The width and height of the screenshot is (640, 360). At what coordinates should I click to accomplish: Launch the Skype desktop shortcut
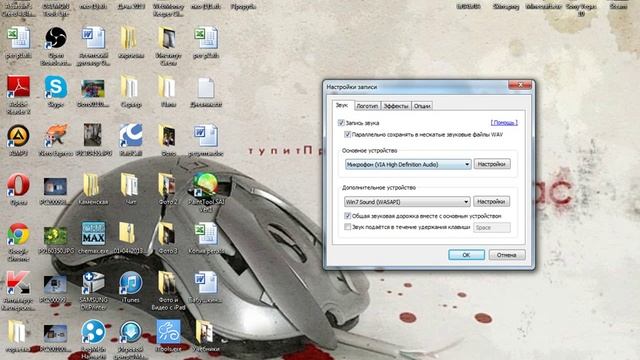tap(56, 88)
